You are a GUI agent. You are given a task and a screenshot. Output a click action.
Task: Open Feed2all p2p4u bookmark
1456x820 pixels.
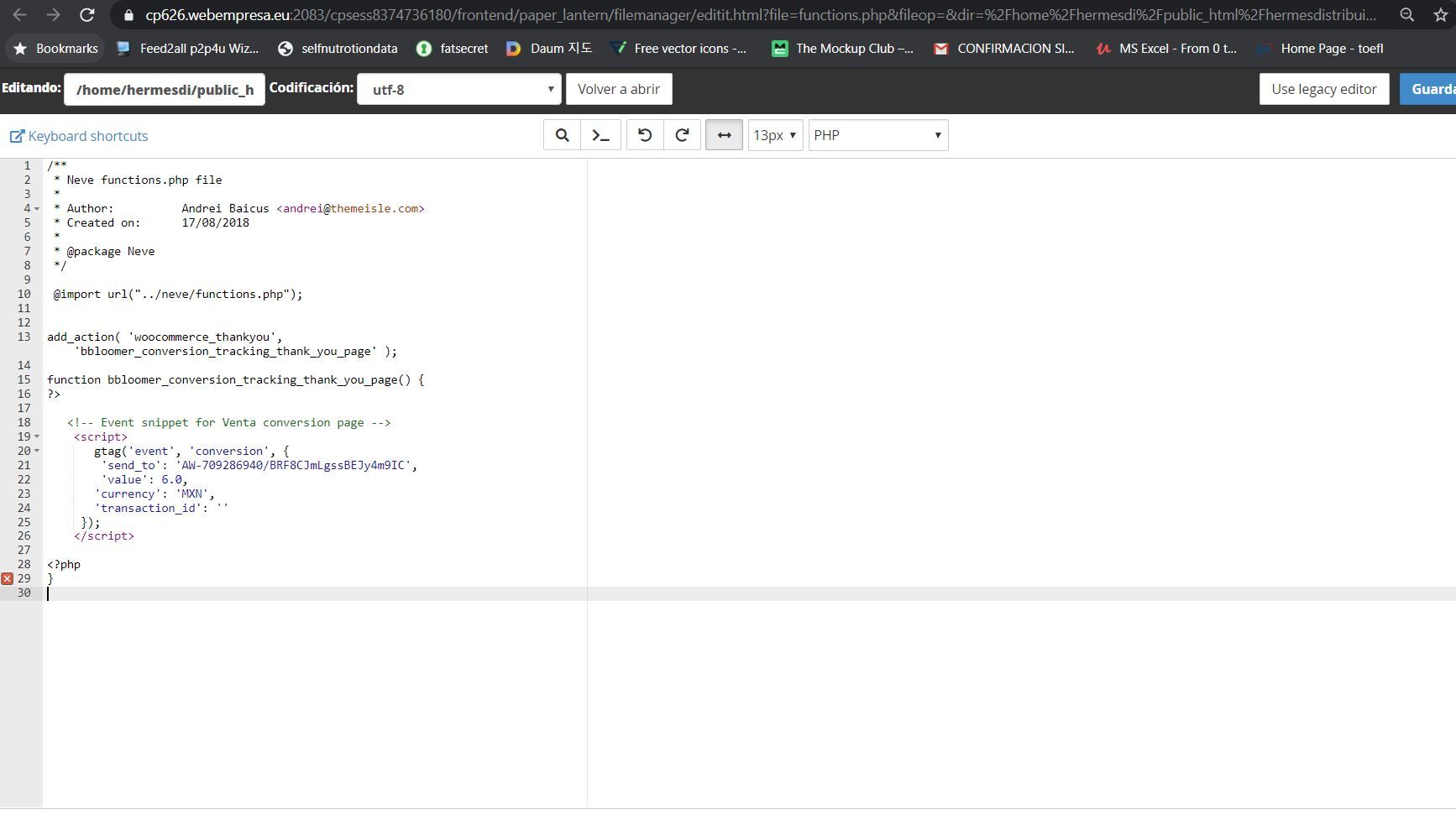pos(187,49)
